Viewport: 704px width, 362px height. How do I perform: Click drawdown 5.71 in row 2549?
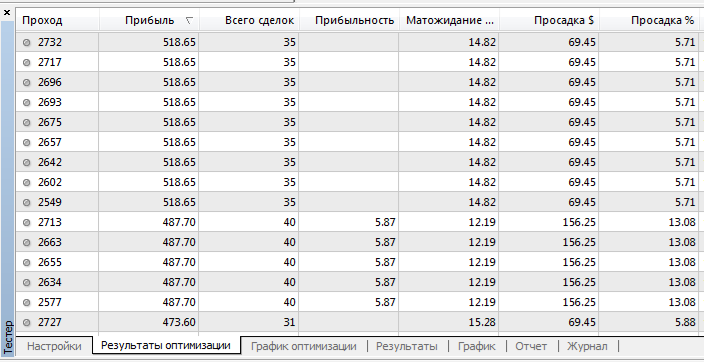tap(685, 202)
